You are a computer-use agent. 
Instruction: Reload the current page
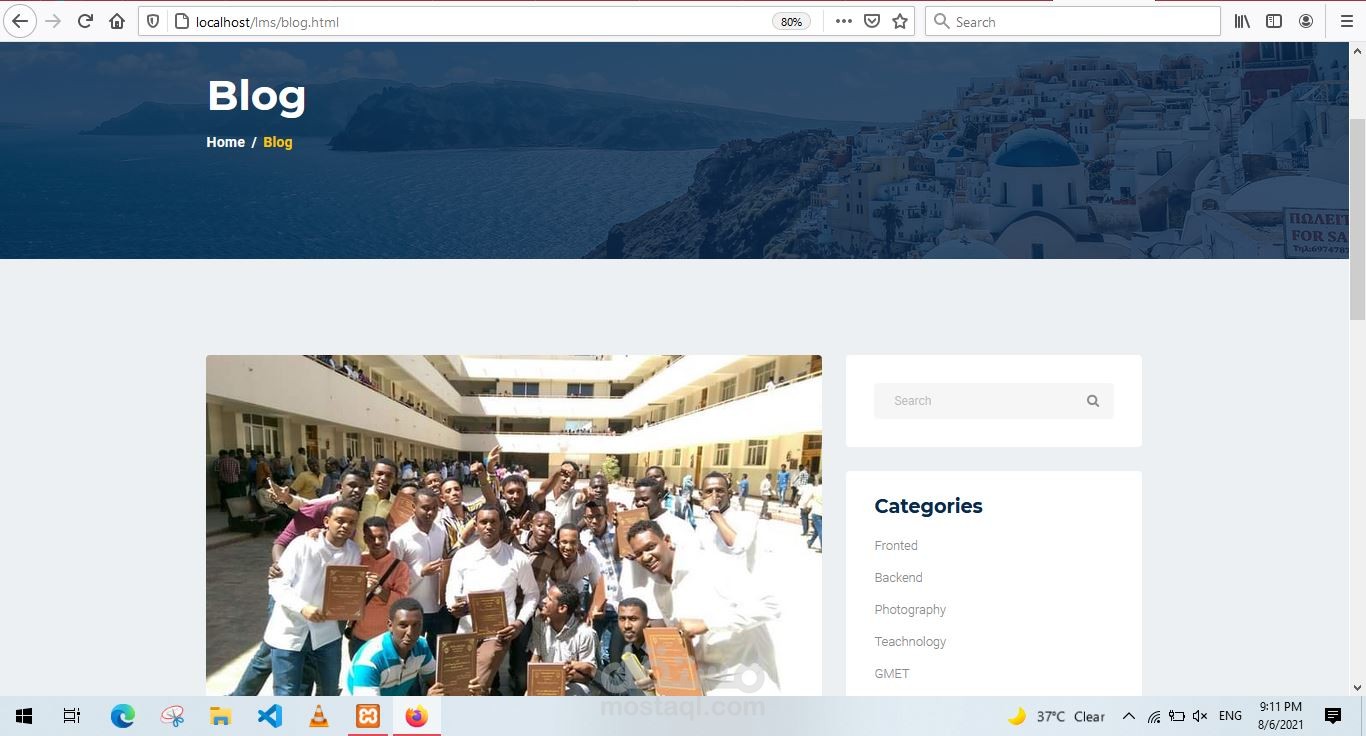click(x=85, y=21)
